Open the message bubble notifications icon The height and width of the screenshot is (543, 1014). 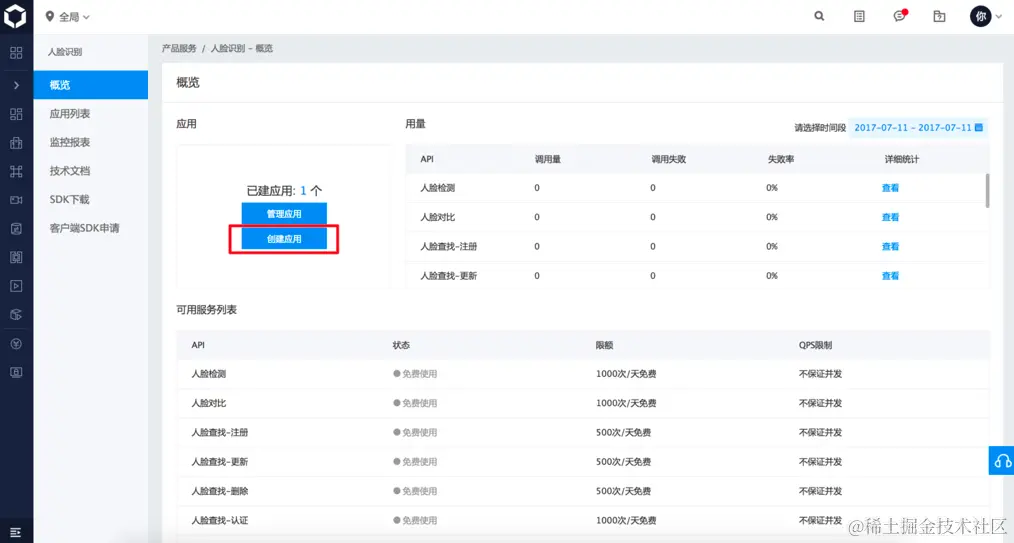[x=900, y=16]
